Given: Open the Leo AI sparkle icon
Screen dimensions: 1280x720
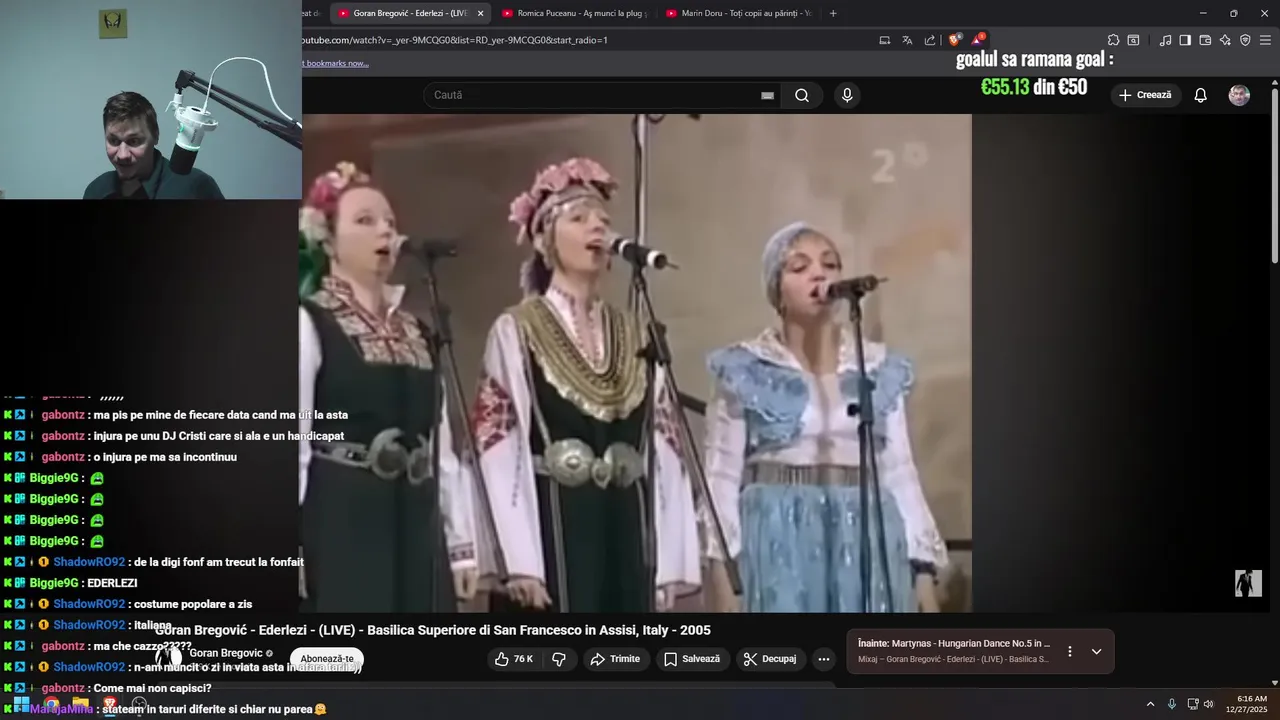Looking at the screenshot, I should 1225,40.
